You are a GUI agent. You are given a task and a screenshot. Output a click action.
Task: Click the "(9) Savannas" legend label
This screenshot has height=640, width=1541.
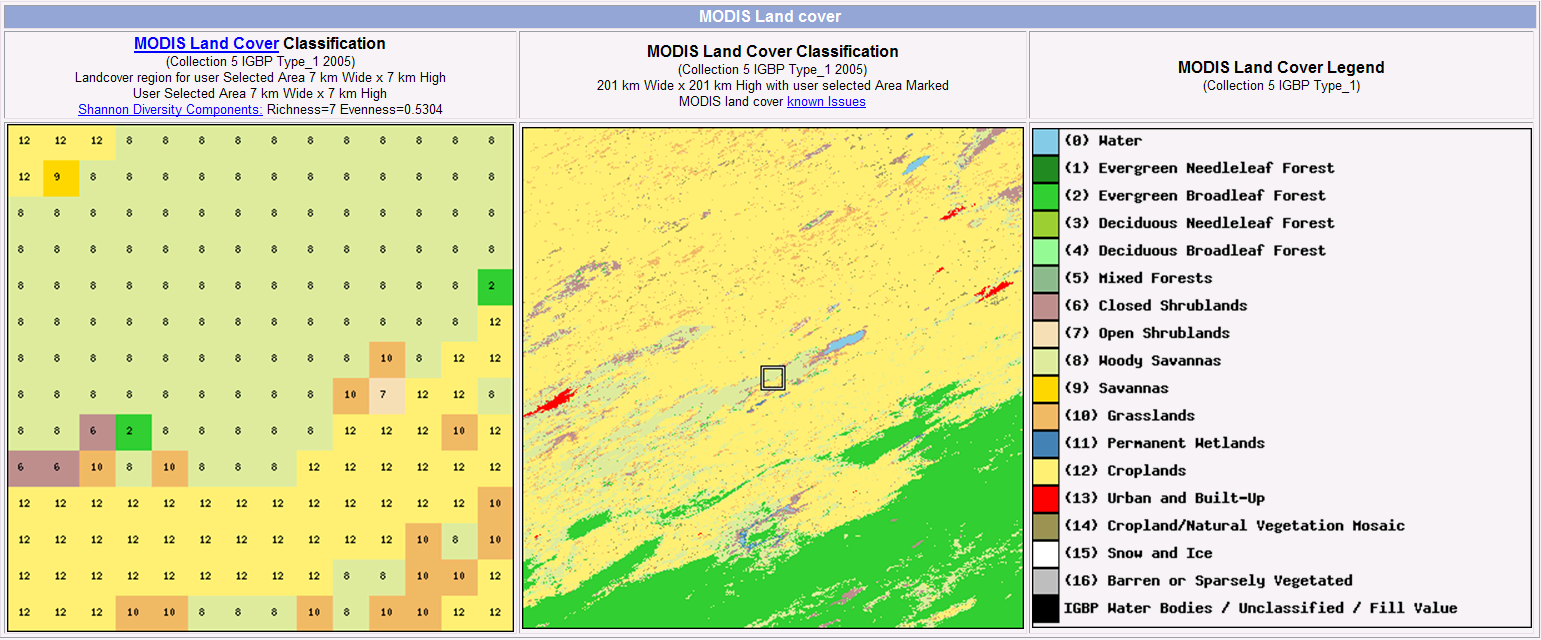[1116, 388]
